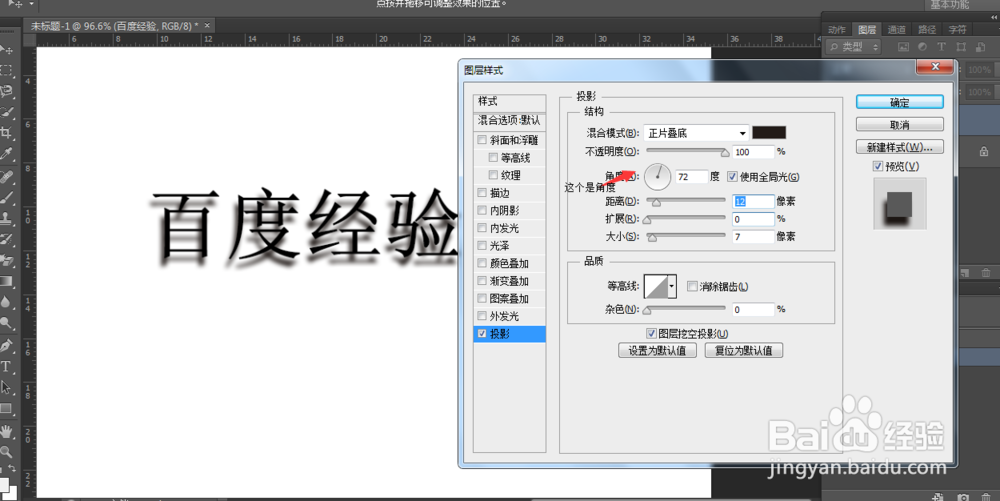
Task: Filter layers by pixel layer icon
Action: (903, 47)
